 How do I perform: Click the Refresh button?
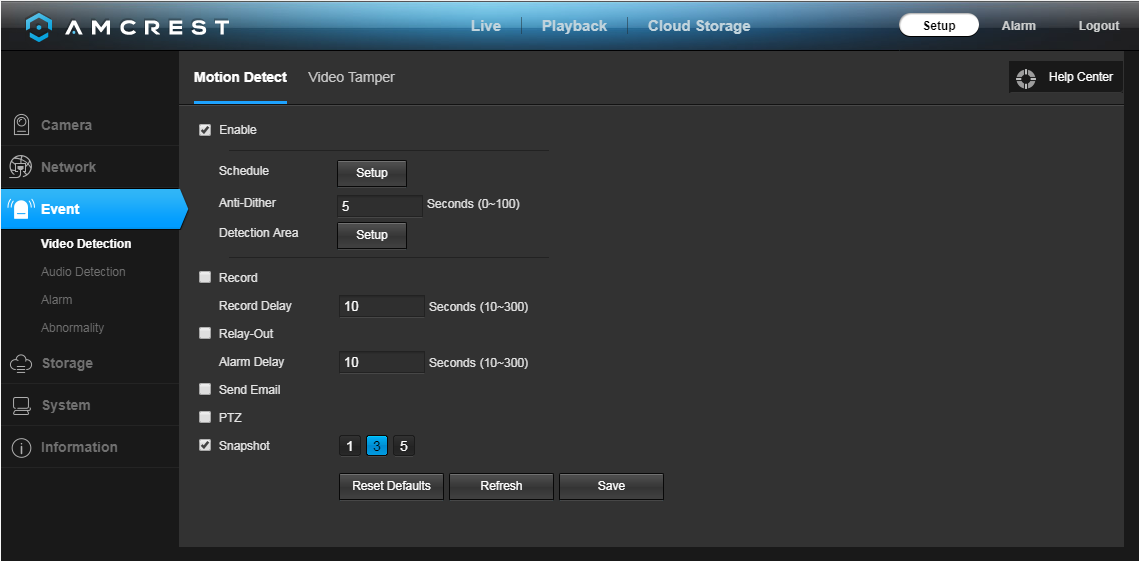[501, 486]
